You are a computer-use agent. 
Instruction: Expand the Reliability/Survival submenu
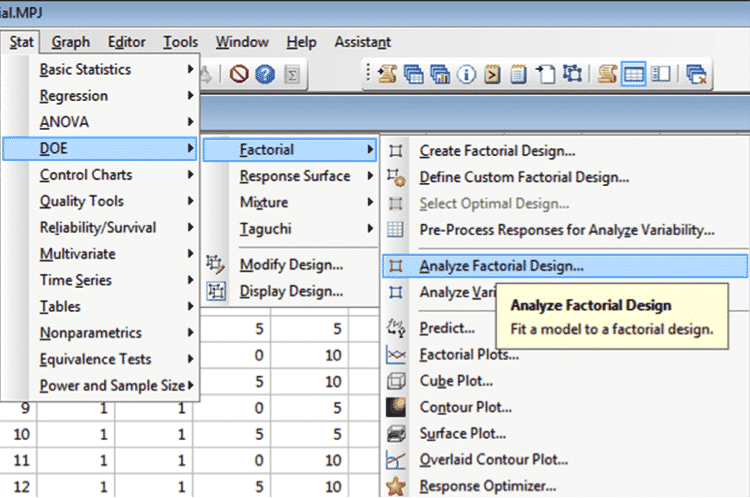(x=100, y=227)
